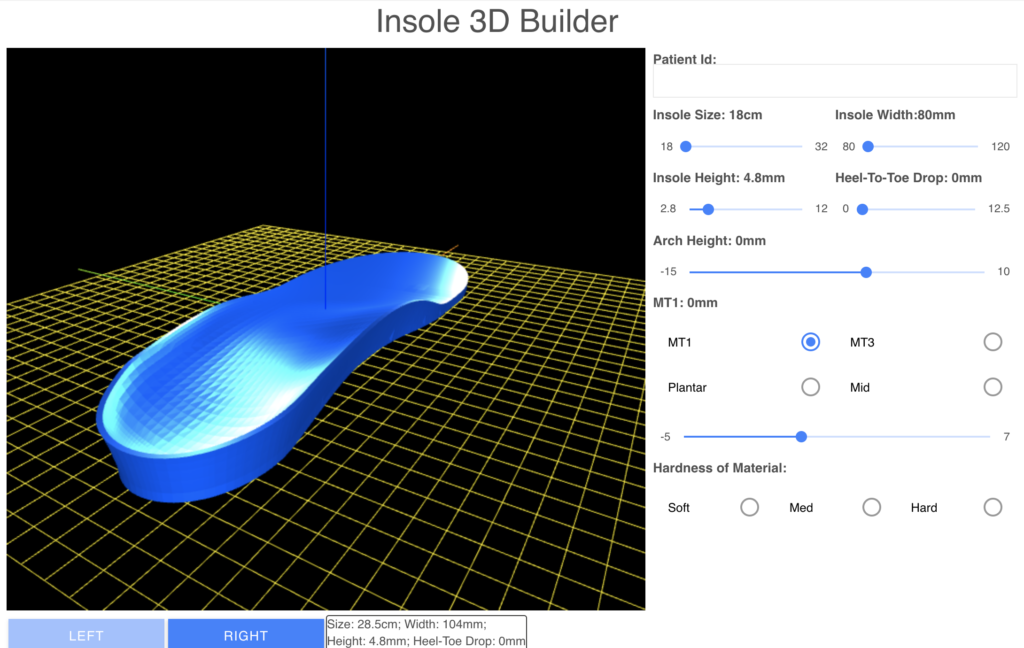Click the Insole Height slider handle
The width and height of the screenshot is (1024, 648).
(708, 209)
